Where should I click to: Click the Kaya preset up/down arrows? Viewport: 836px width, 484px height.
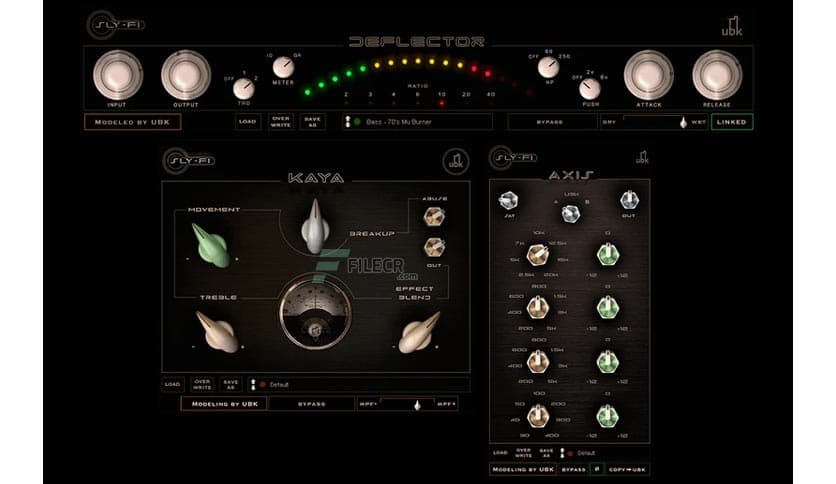pos(253,384)
